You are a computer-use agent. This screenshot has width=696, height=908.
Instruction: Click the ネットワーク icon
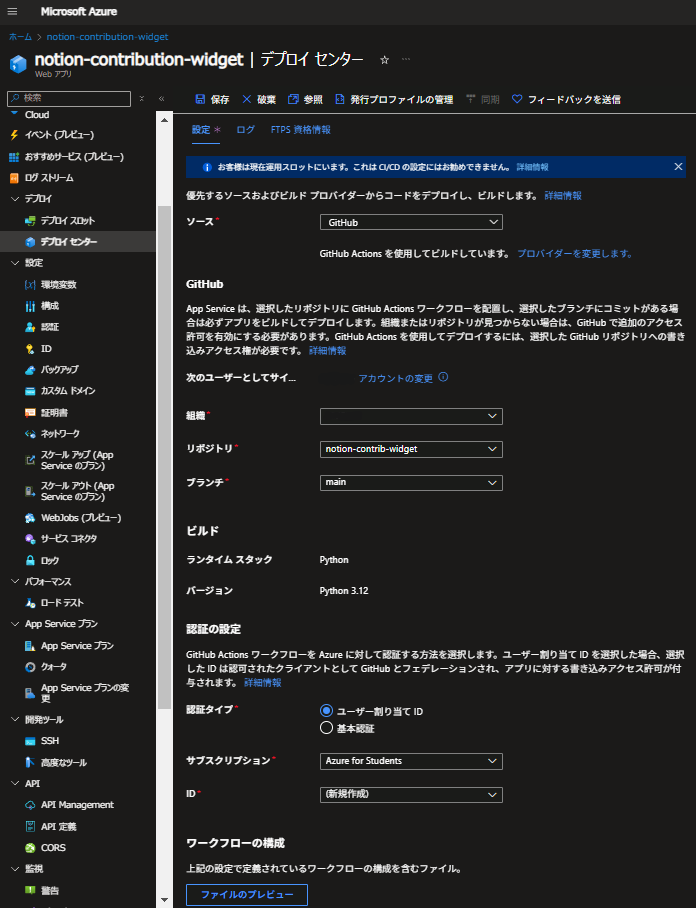tap(30, 434)
